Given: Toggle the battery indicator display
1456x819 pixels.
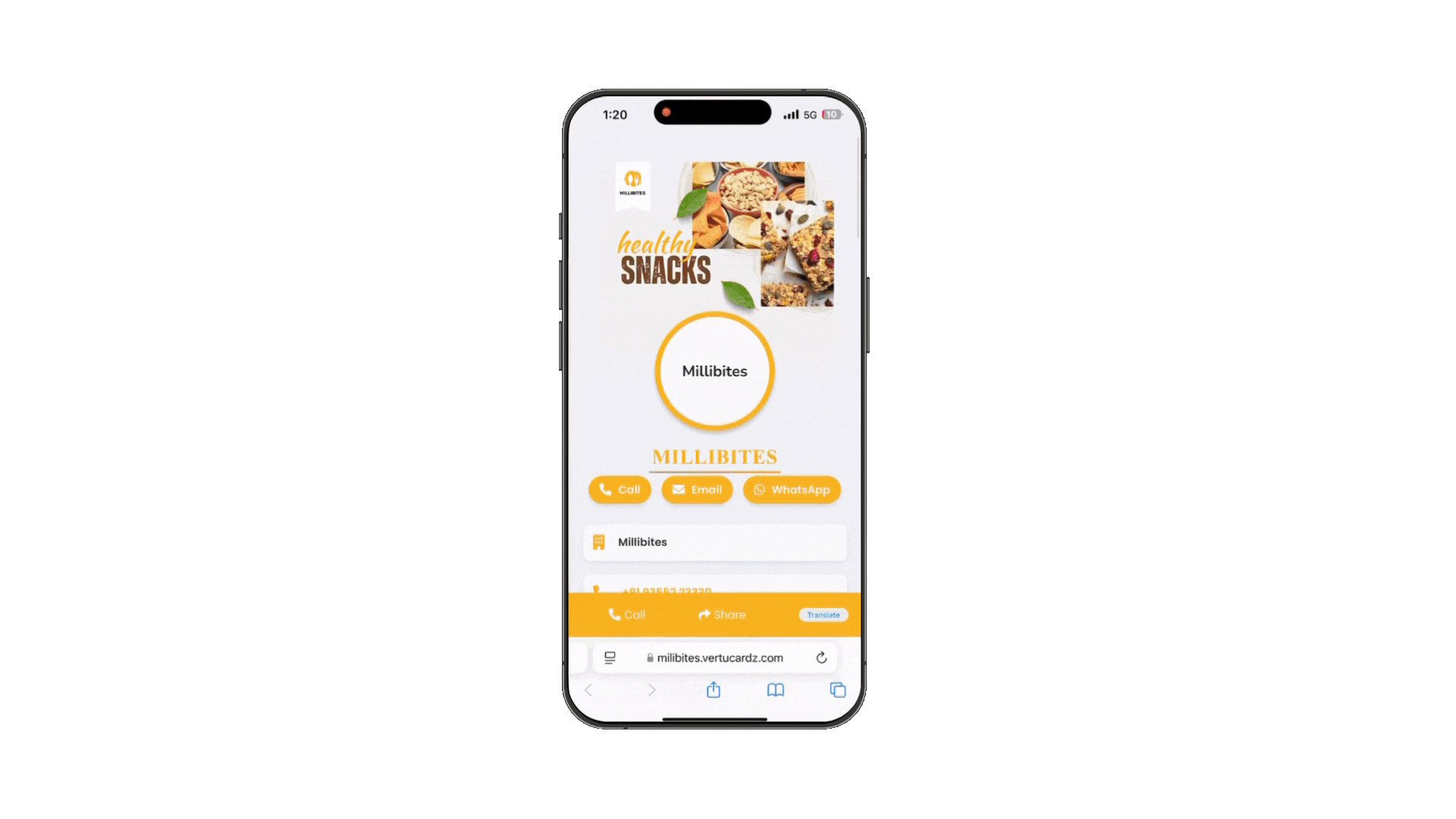Looking at the screenshot, I should (x=830, y=114).
